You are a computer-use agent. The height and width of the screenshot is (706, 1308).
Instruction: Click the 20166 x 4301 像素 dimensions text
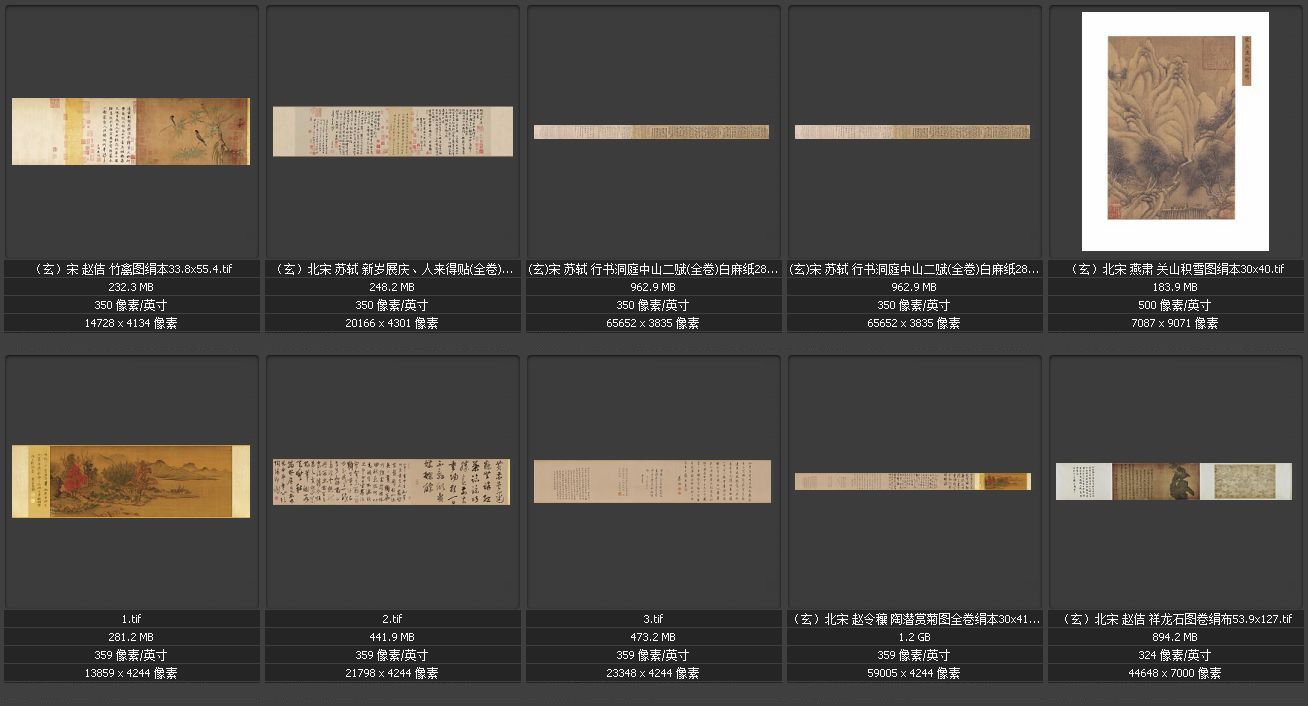click(392, 323)
